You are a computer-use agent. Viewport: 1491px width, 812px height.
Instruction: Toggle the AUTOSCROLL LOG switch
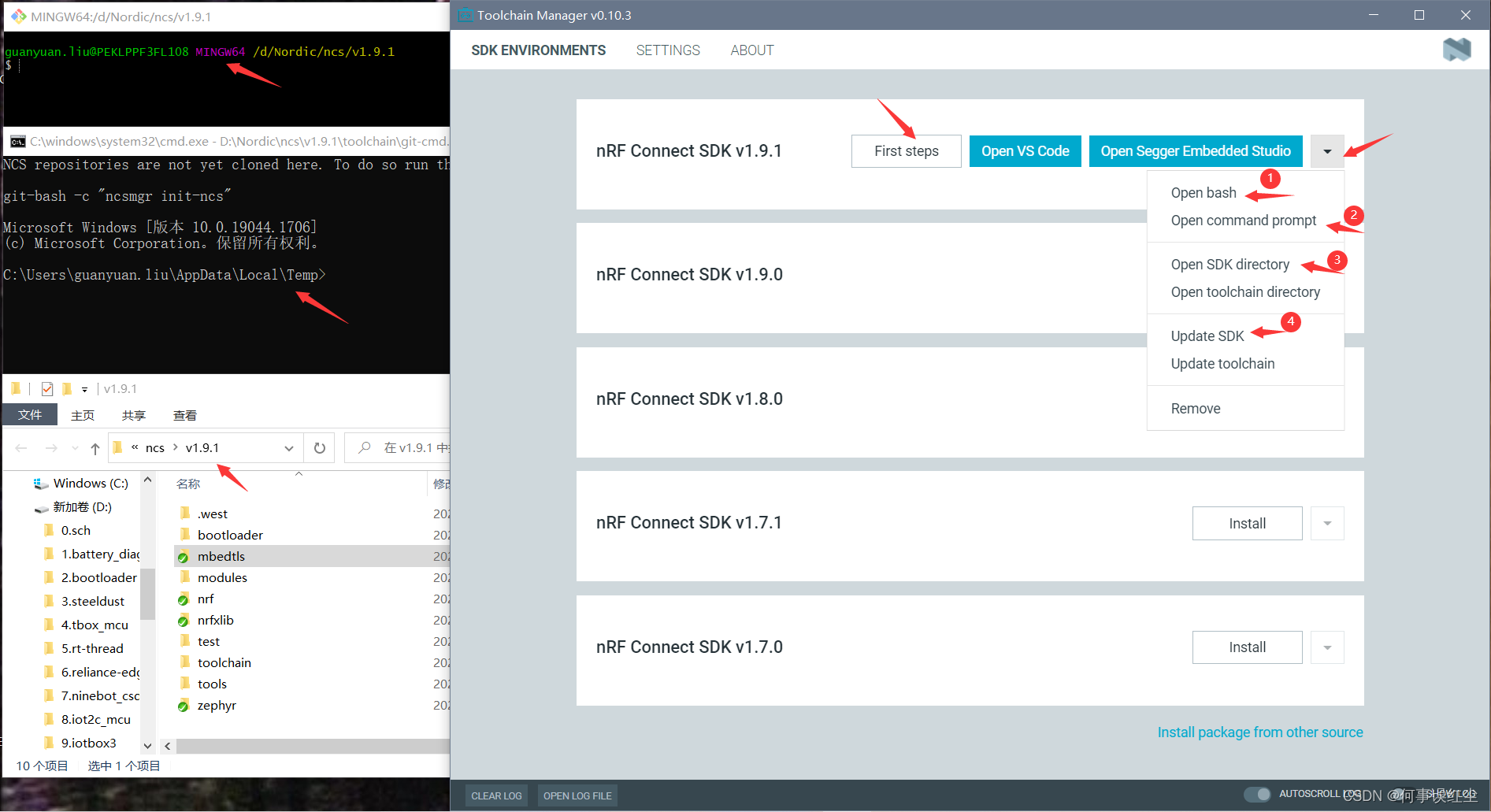1257,794
